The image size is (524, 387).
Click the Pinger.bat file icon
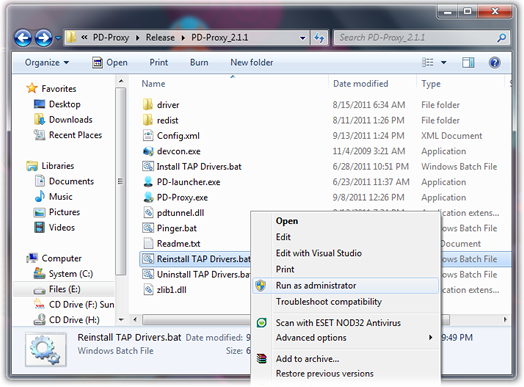148,228
